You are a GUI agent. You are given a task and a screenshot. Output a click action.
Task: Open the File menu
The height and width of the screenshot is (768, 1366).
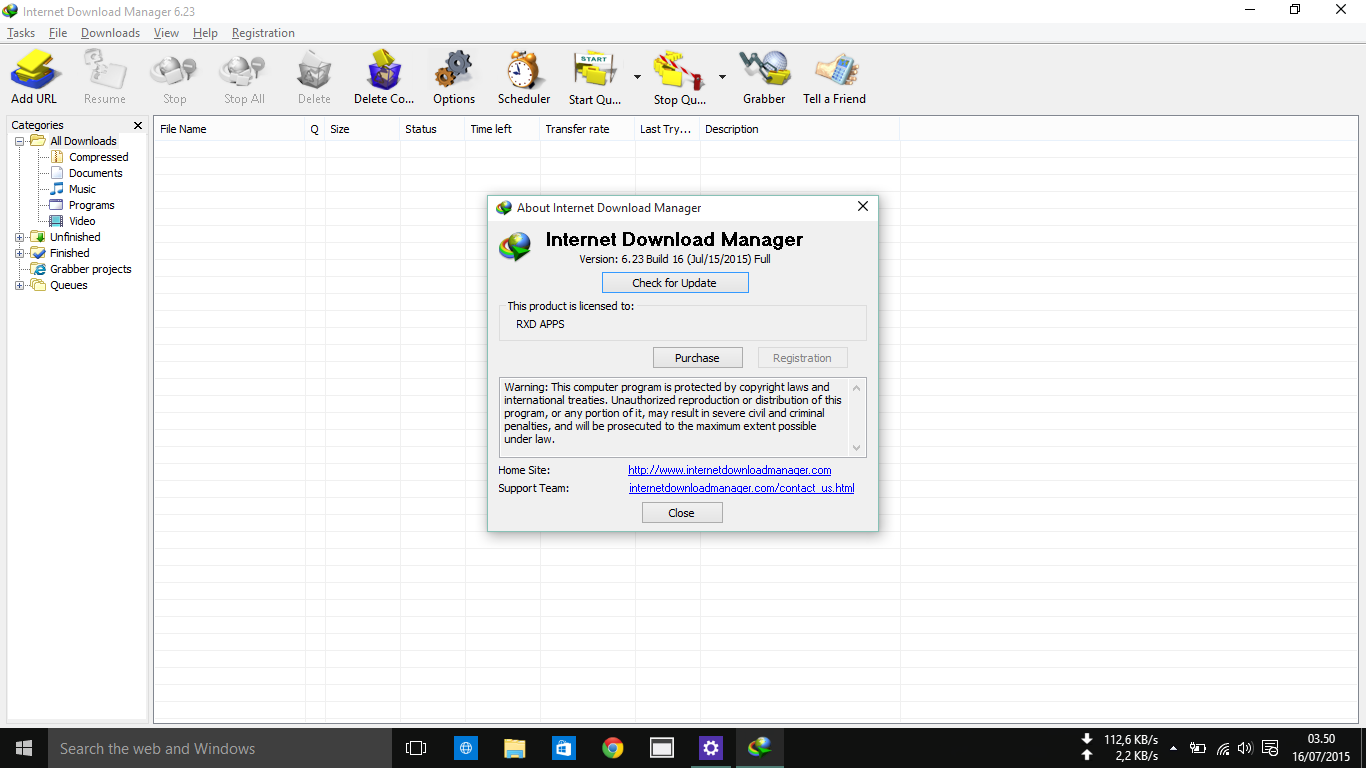(x=58, y=33)
